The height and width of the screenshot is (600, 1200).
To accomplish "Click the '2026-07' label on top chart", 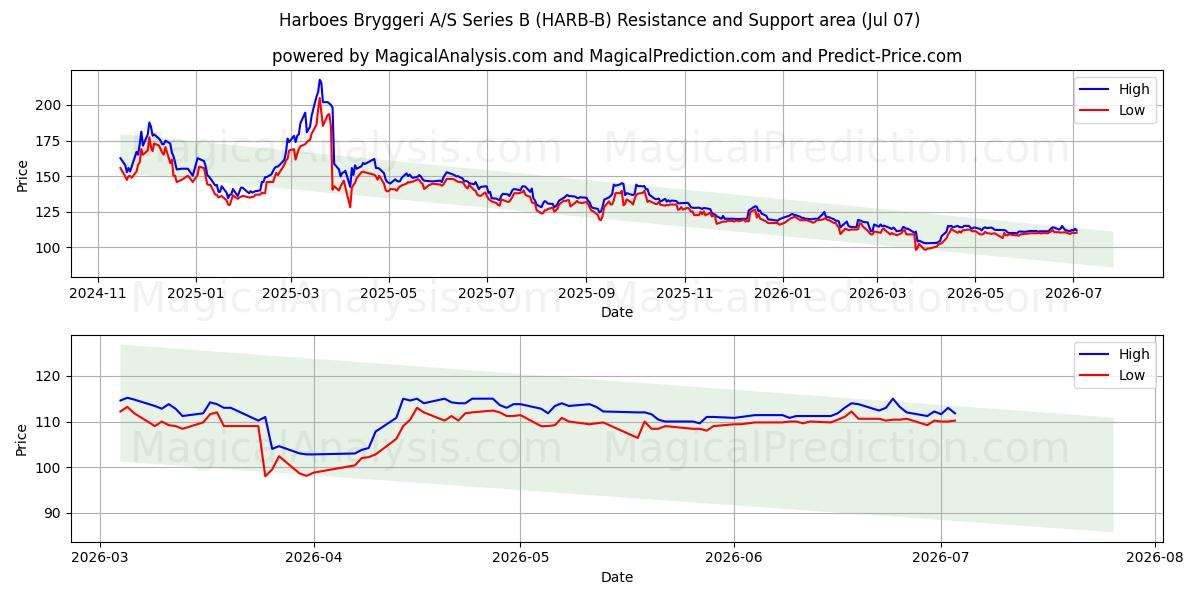I will tap(1073, 294).
